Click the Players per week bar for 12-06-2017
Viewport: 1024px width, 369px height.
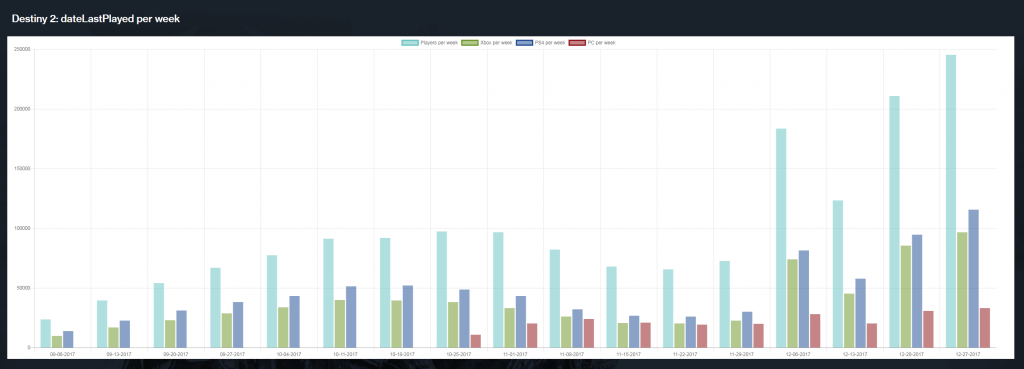(x=781, y=238)
